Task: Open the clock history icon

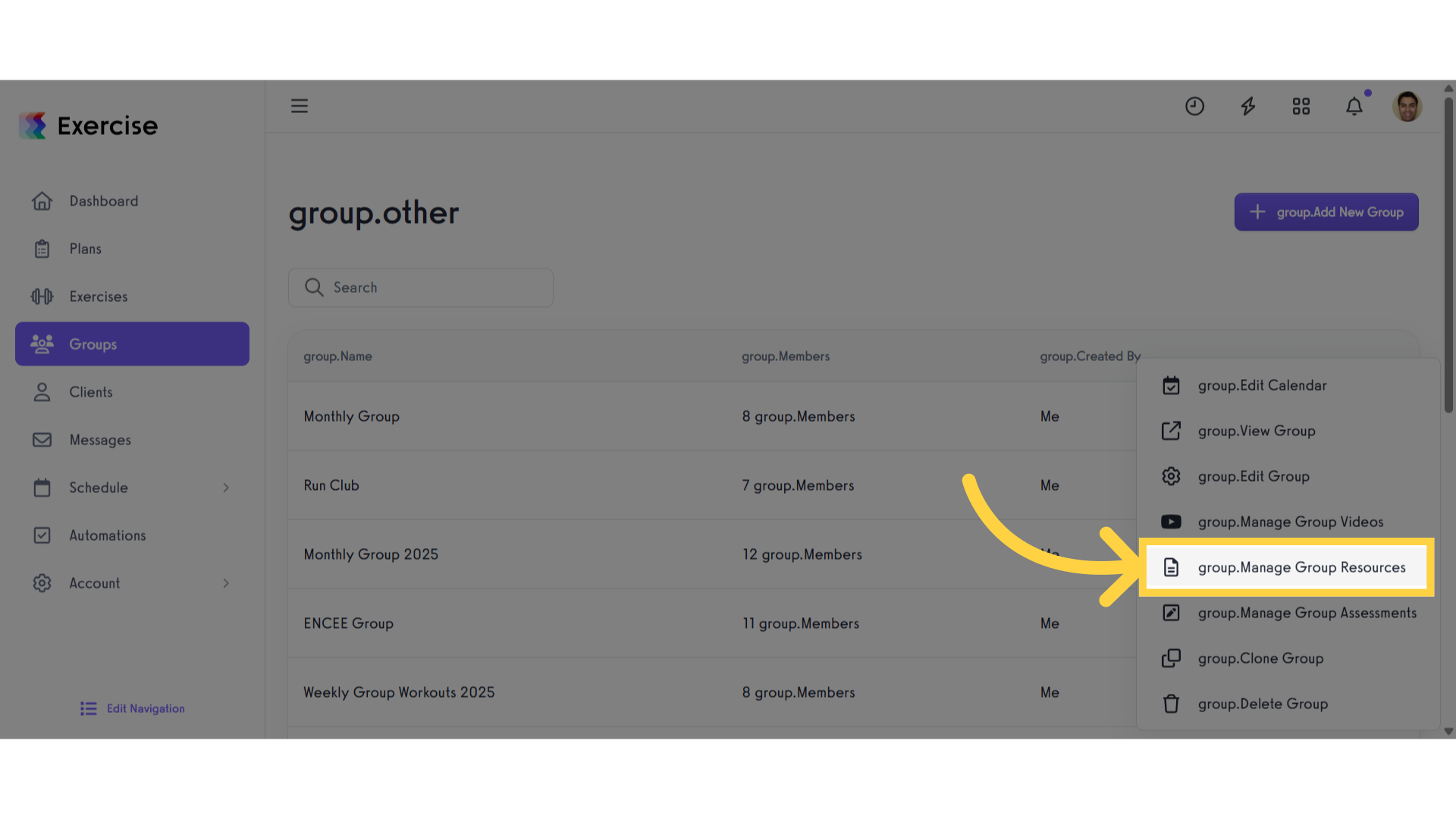Action: [1194, 106]
